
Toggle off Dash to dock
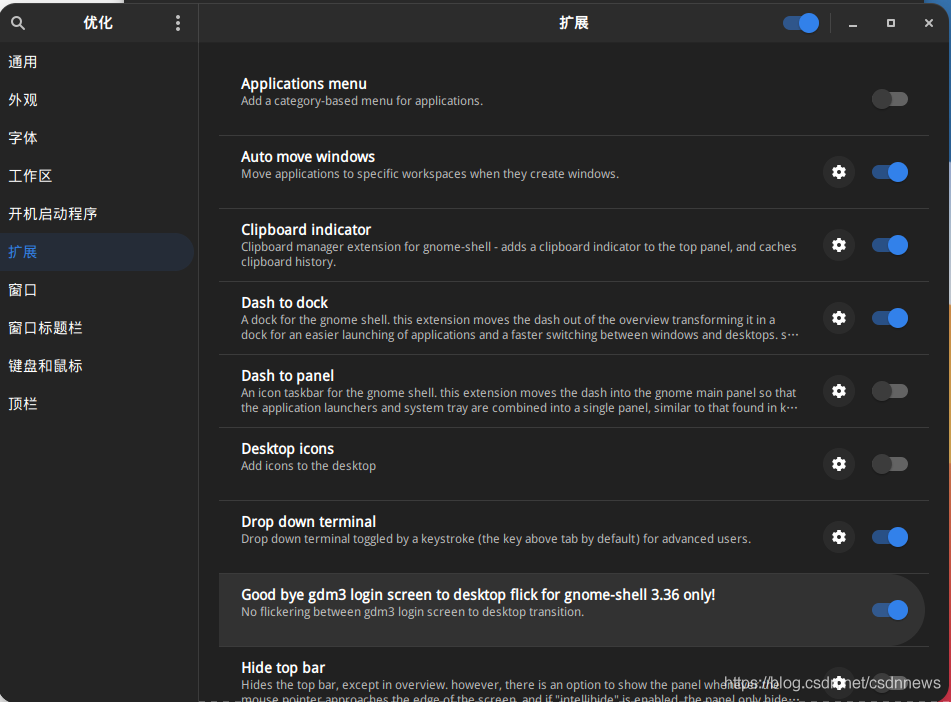coord(889,318)
